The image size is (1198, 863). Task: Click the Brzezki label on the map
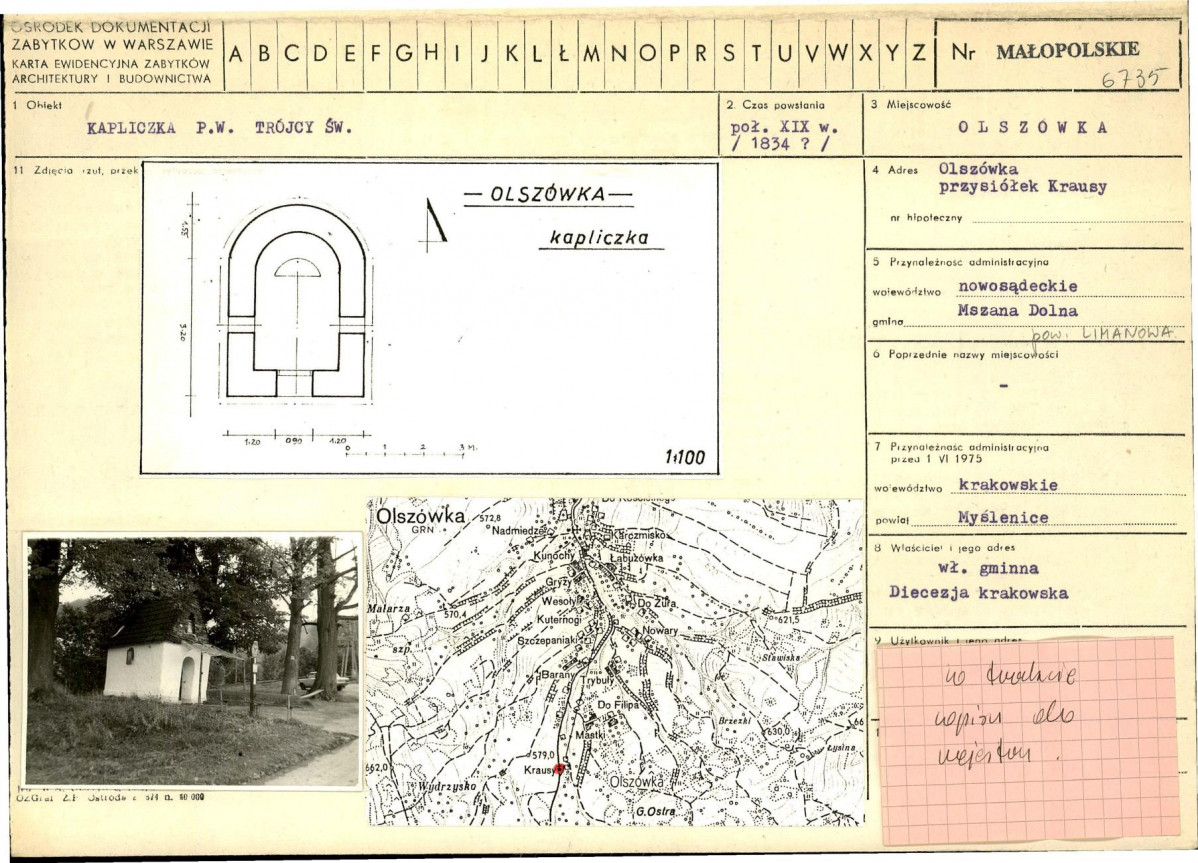click(734, 720)
